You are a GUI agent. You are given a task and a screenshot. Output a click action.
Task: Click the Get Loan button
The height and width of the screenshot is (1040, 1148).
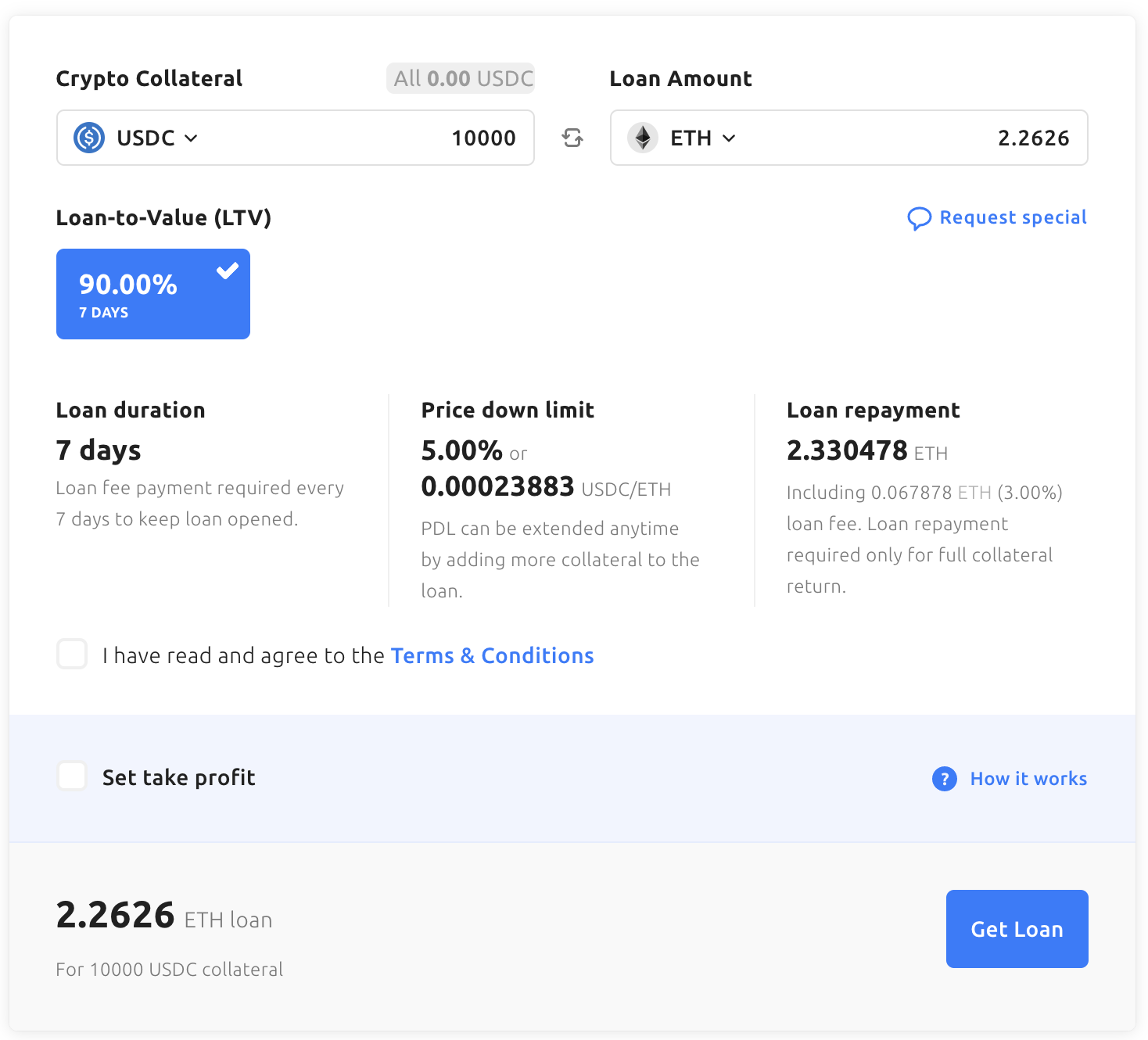(x=1017, y=929)
